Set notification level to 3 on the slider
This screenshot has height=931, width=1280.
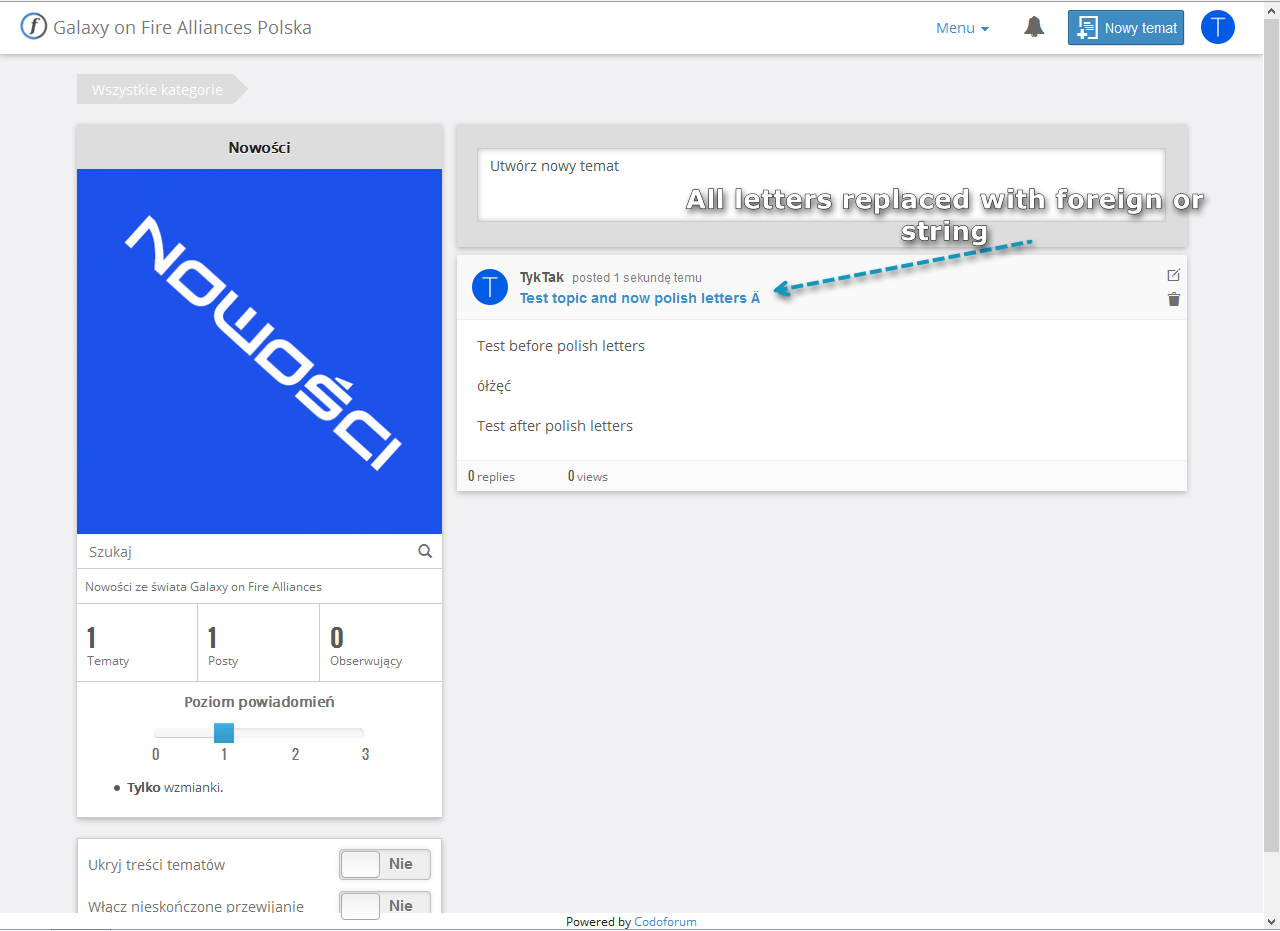(x=365, y=754)
